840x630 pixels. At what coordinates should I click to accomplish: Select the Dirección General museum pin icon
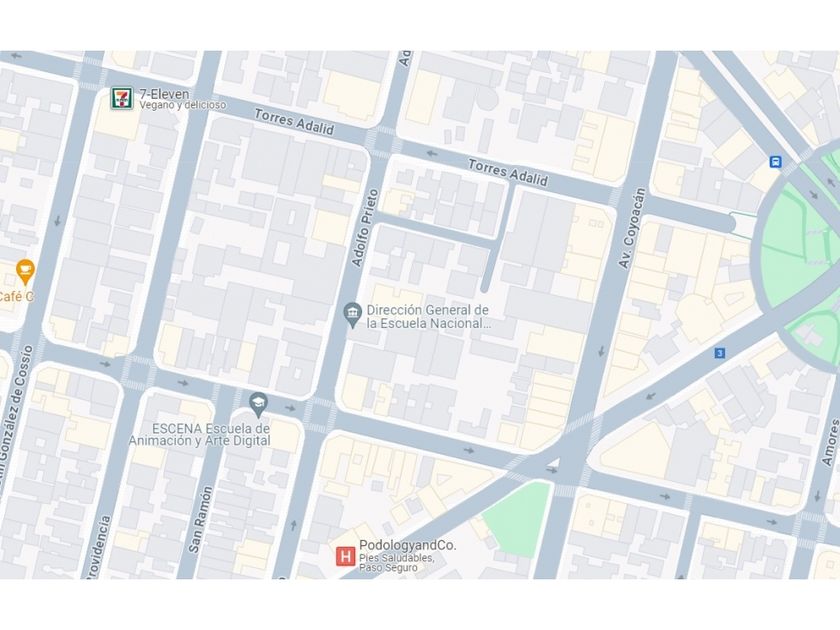click(352, 315)
